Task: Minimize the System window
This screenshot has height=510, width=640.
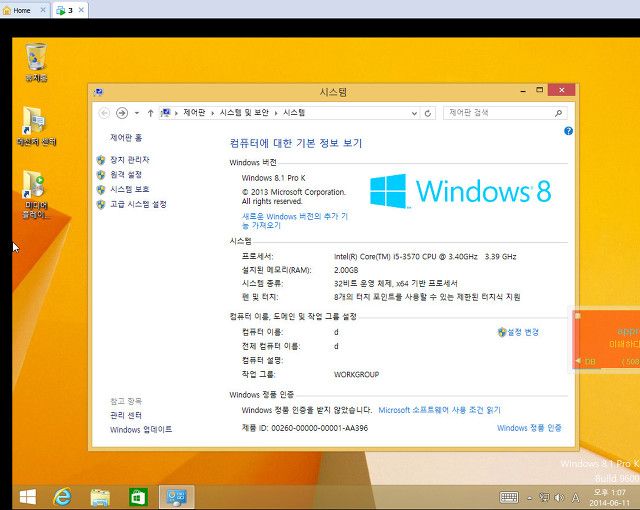Action: pos(523,91)
